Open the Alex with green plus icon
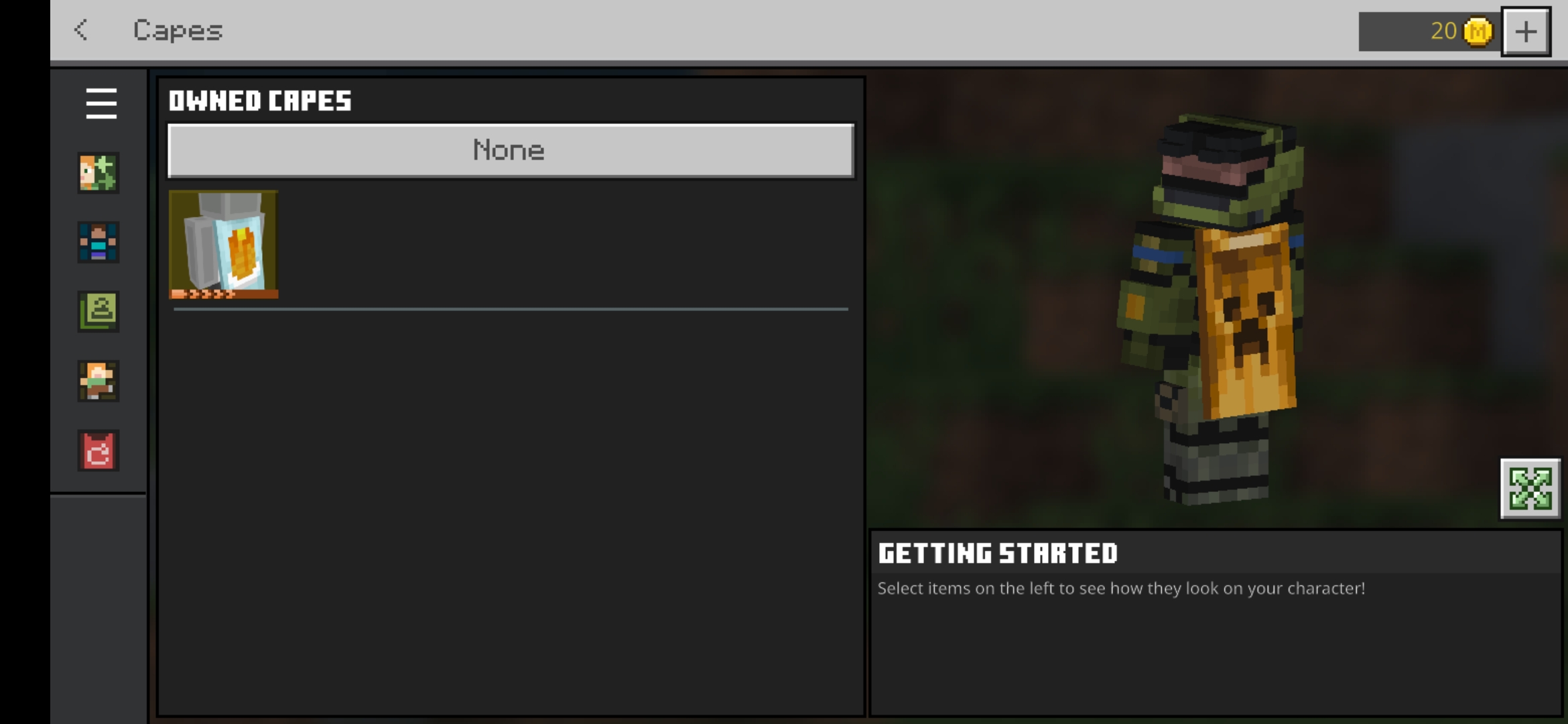This screenshot has width=1568, height=724. (99, 173)
